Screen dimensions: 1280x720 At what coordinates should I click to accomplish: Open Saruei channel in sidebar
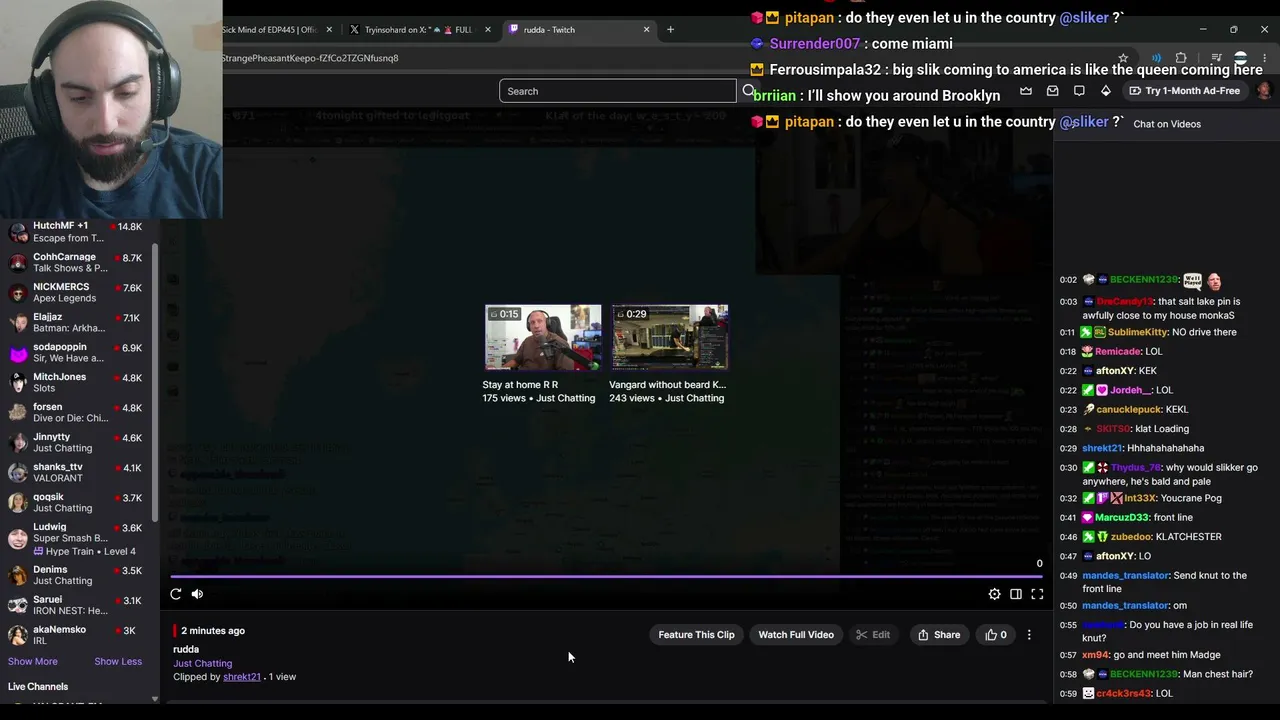pos(76,605)
